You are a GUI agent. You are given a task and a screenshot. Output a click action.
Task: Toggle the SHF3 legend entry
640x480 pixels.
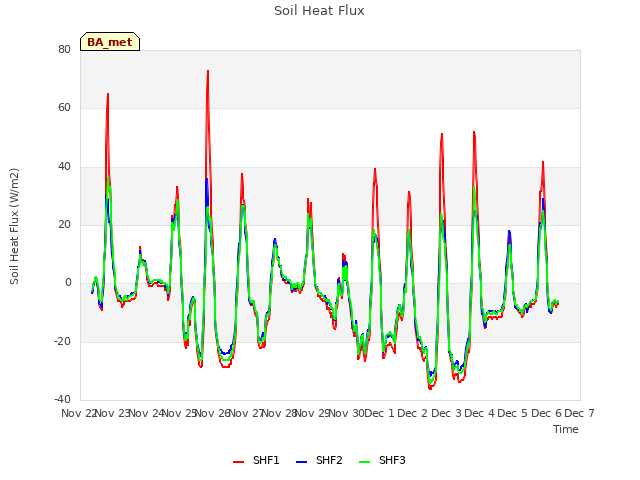(382, 460)
